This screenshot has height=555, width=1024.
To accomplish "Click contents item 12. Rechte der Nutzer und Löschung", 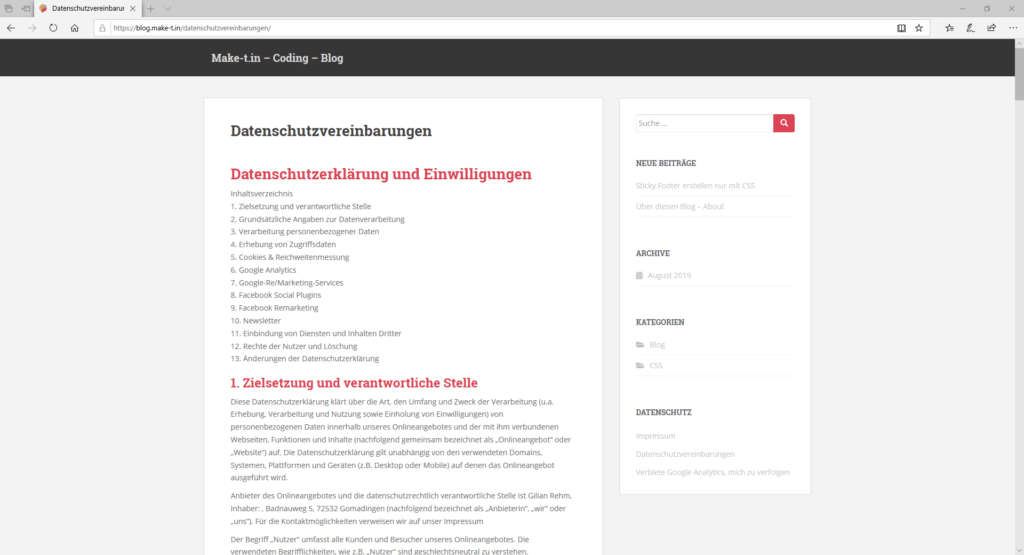I will click(294, 346).
